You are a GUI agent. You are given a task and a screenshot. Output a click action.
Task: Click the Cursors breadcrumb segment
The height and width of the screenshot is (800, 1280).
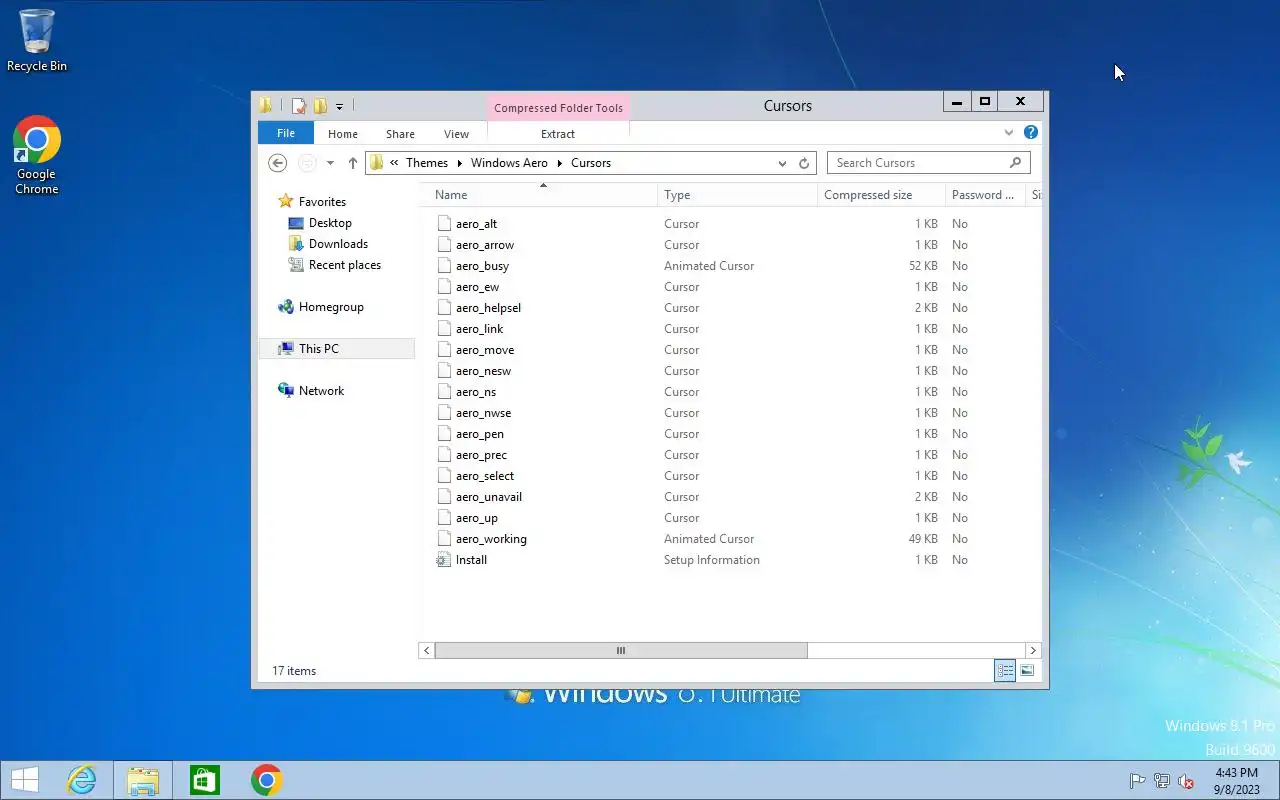point(591,163)
